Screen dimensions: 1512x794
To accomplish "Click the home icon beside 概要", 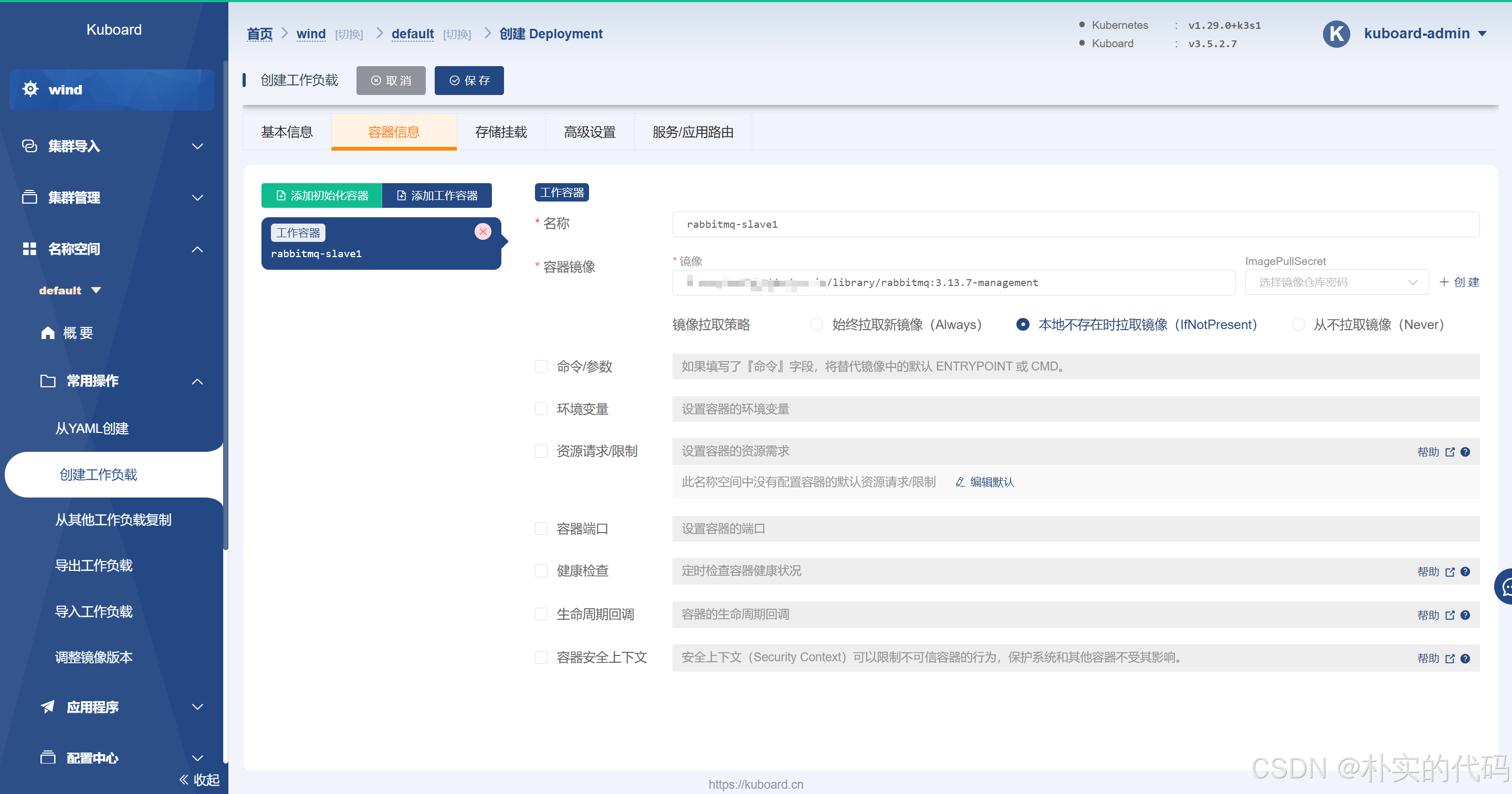I will pos(48,333).
